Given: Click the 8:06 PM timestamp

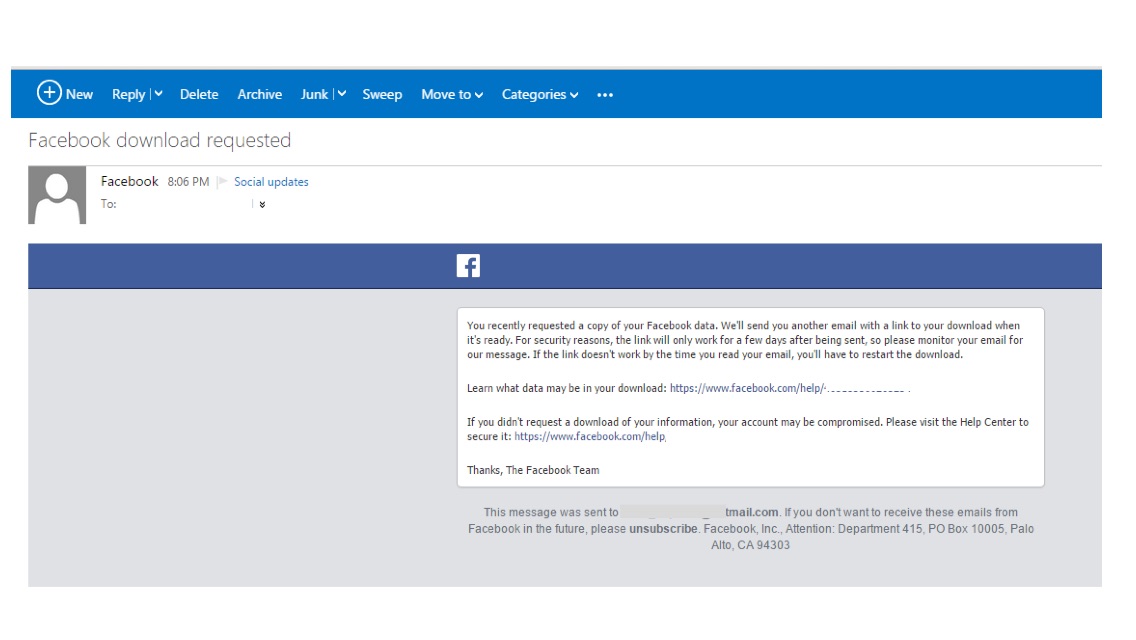Looking at the screenshot, I should point(188,182).
